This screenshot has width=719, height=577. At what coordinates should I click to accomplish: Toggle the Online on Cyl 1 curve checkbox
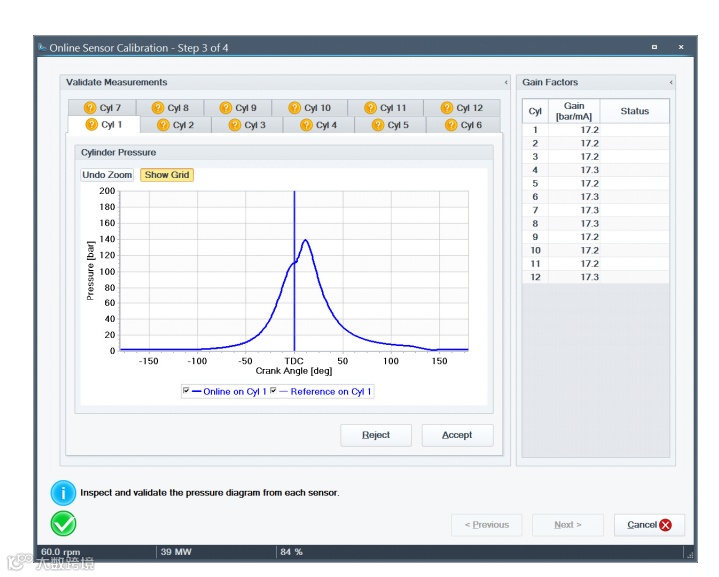[x=186, y=391]
